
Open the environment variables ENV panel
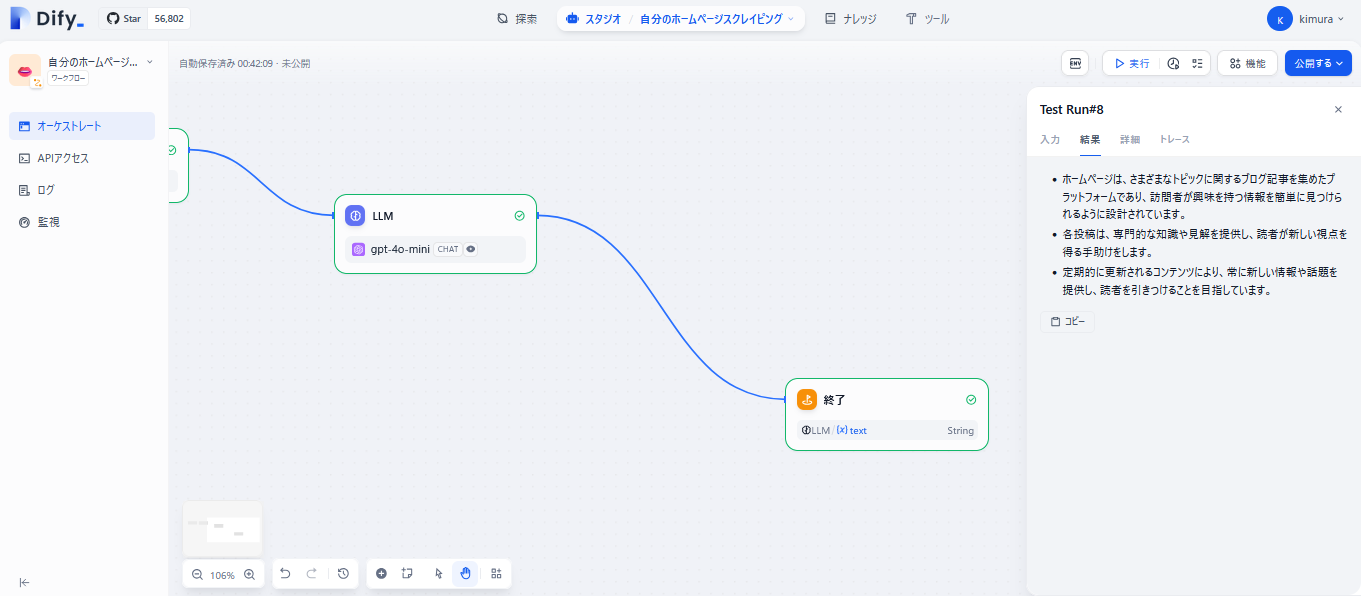pos(1076,63)
